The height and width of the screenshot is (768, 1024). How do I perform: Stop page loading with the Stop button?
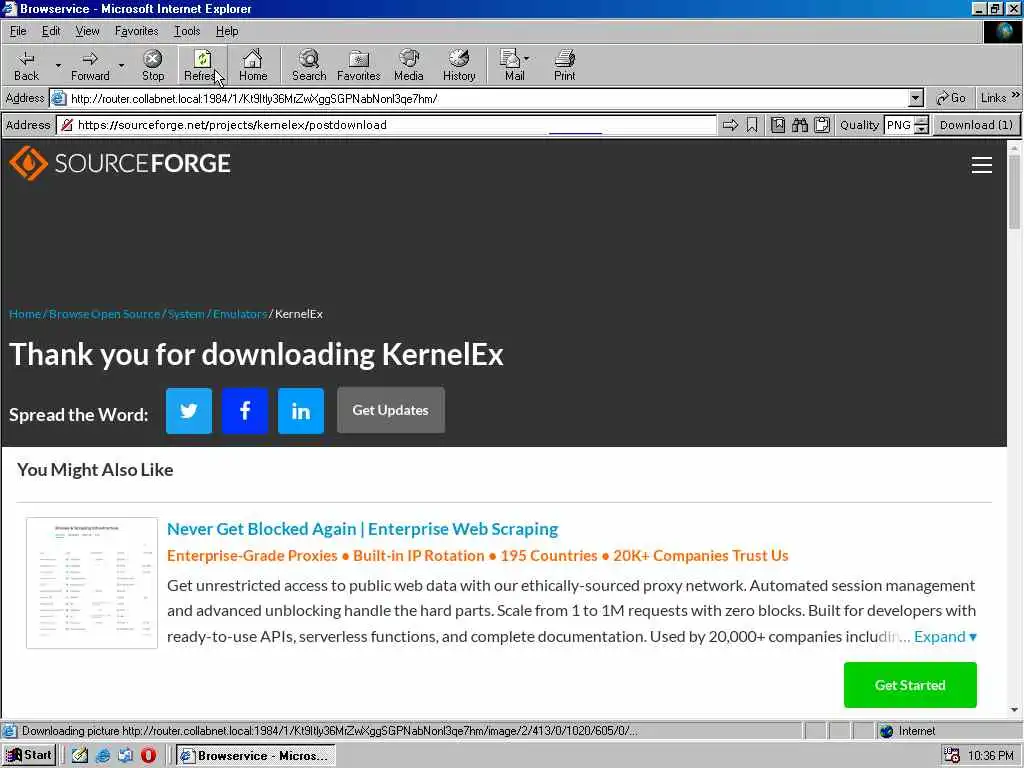tap(153, 65)
